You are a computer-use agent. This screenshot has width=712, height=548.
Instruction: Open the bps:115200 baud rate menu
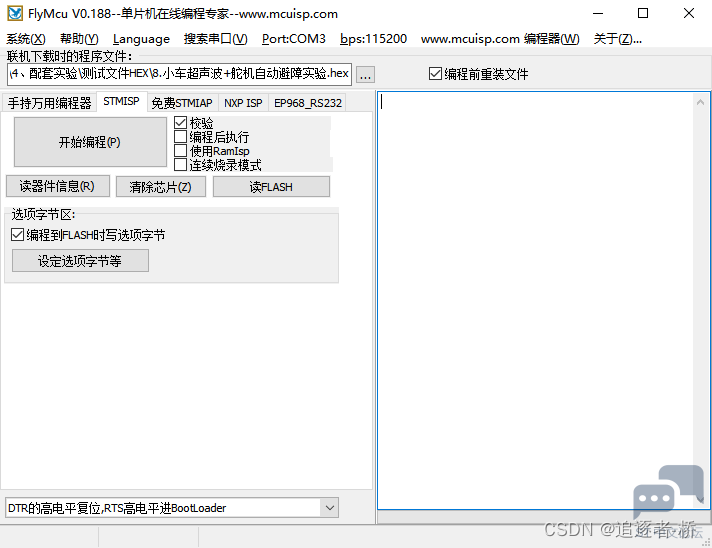tap(373, 39)
